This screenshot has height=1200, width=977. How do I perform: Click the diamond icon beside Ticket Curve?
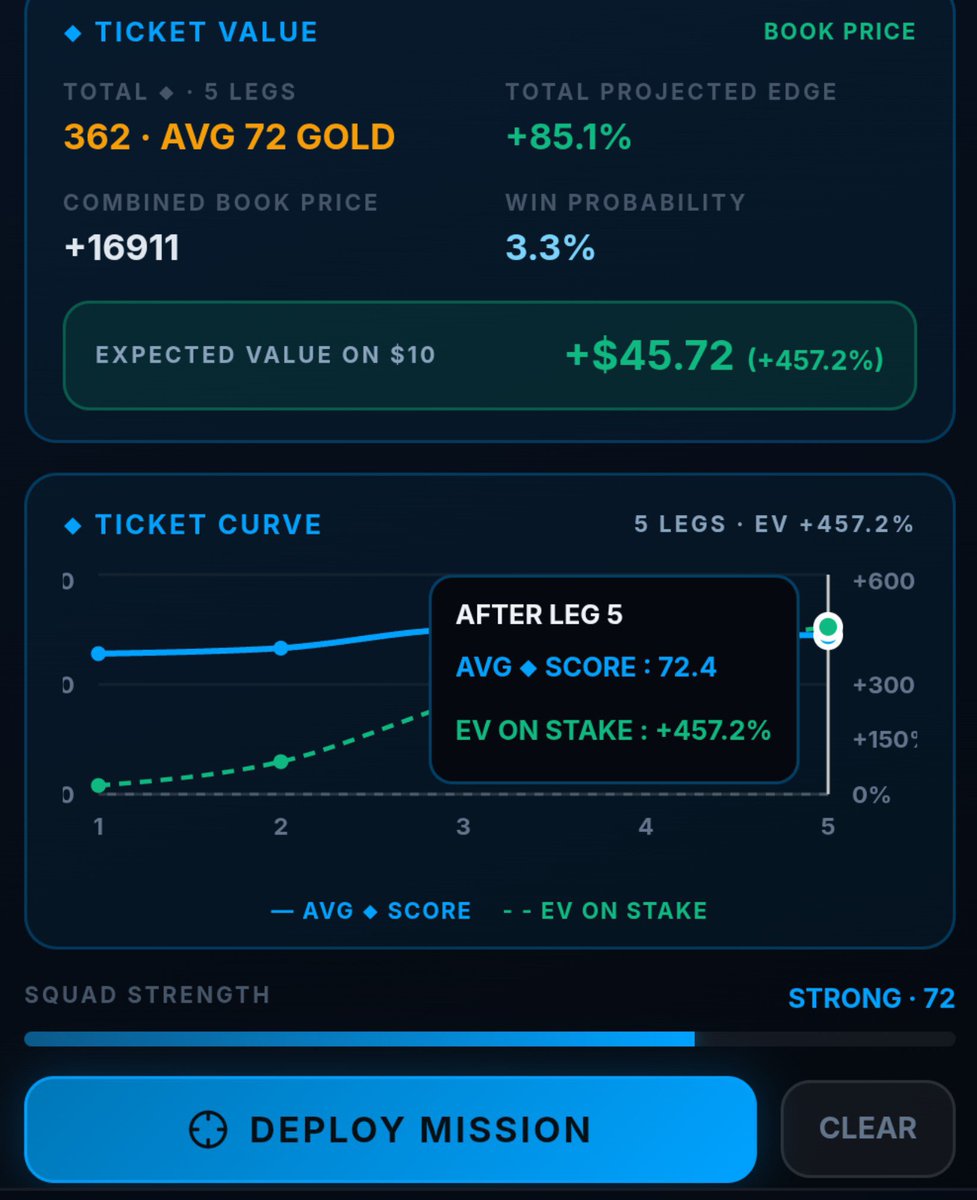tap(72, 525)
